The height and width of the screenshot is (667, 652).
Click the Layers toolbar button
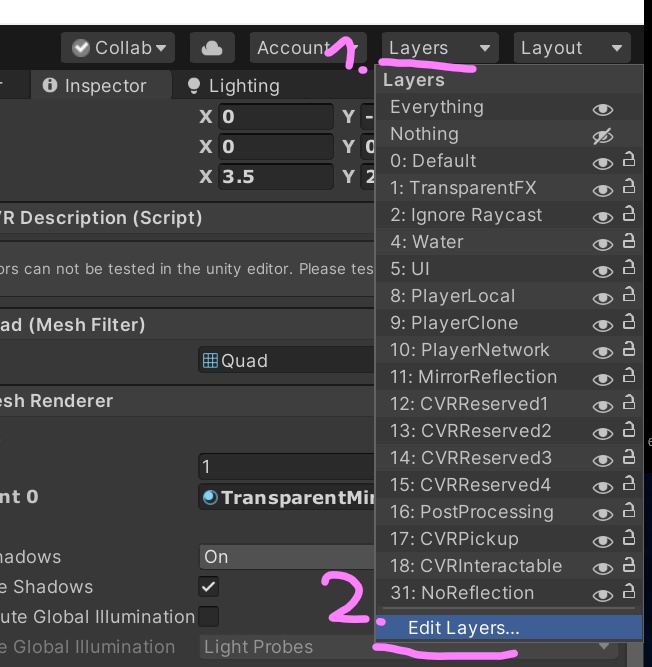[439, 48]
